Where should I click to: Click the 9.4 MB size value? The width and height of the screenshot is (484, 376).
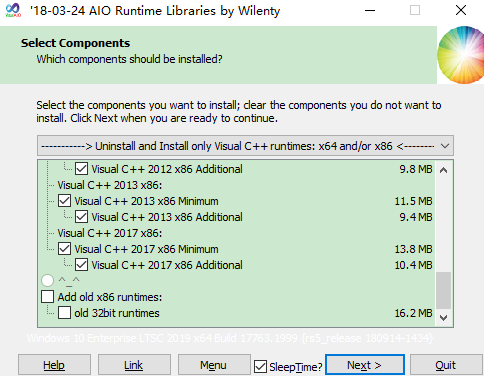coord(416,217)
